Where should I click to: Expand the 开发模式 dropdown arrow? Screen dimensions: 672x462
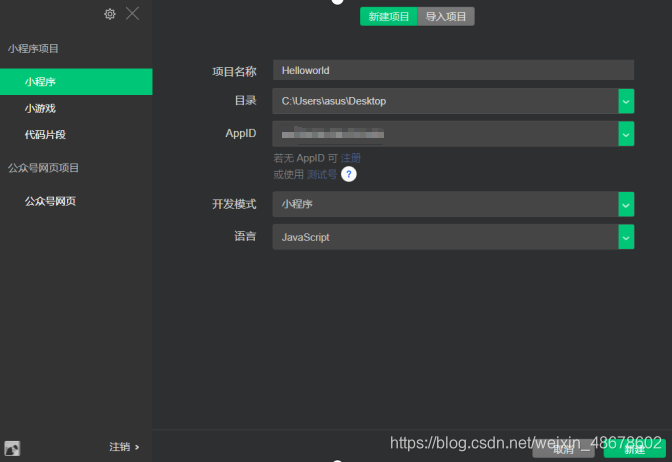point(626,204)
